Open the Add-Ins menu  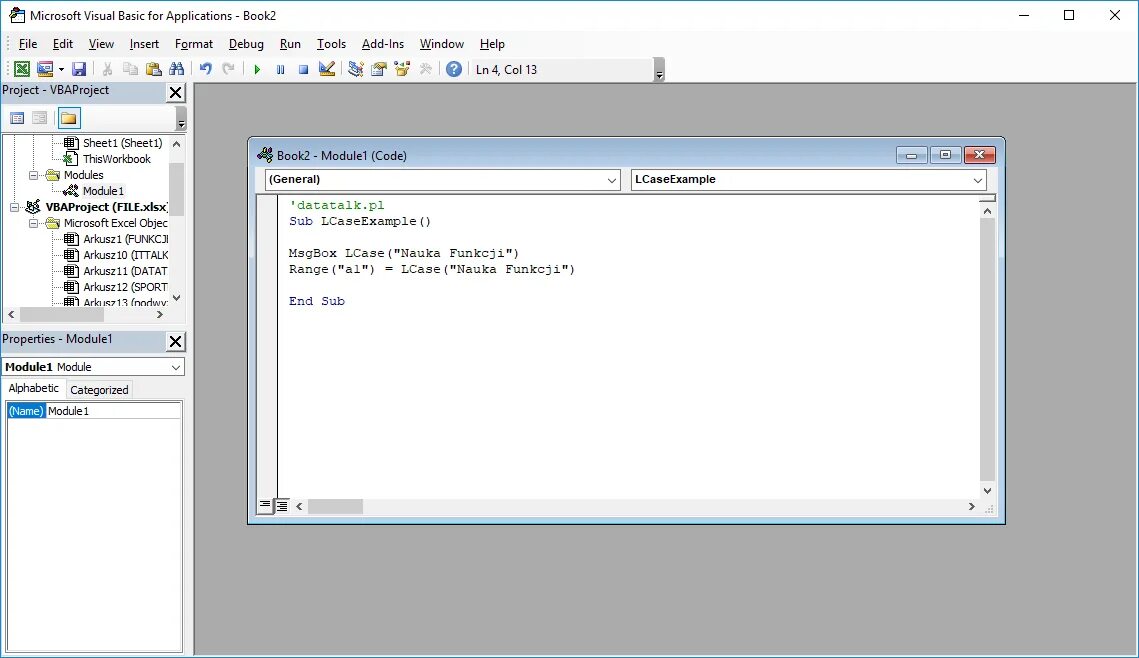[x=383, y=44]
